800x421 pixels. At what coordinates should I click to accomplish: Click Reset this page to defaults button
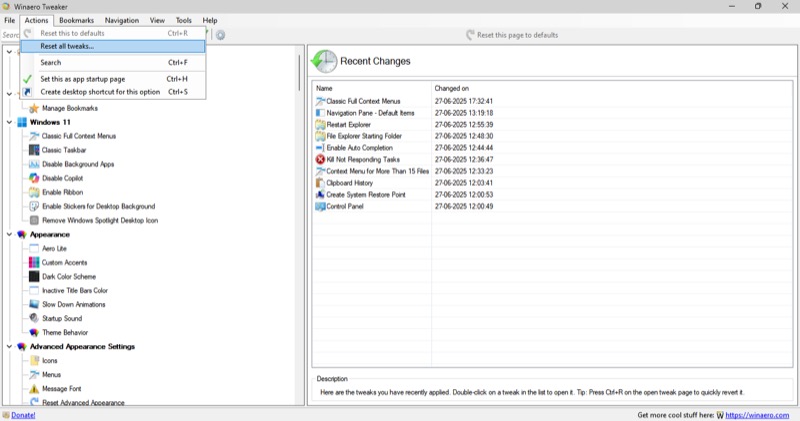pyautogui.click(x=512, y=35)
